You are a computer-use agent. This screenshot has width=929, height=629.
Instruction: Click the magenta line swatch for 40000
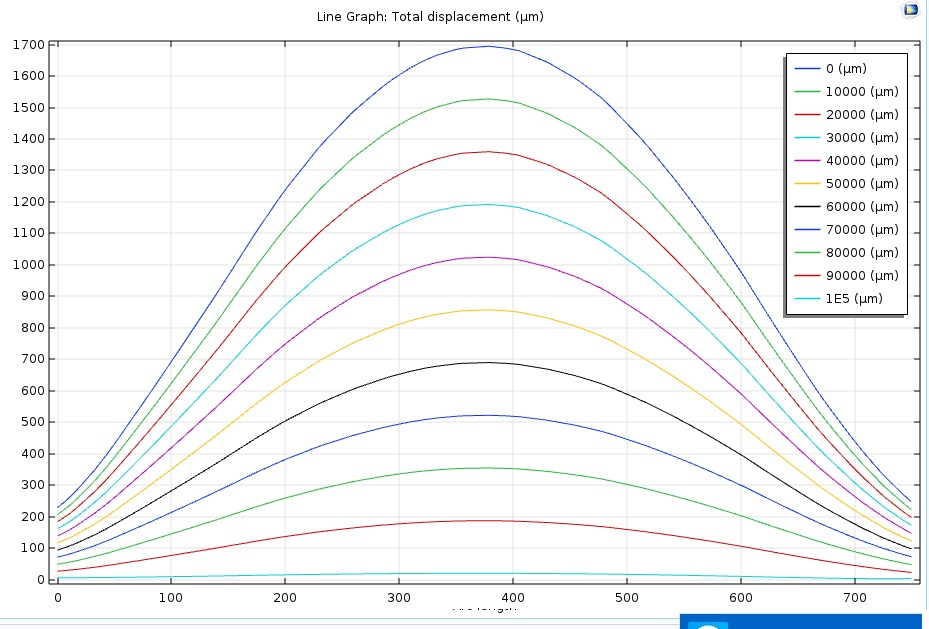(x=807, y=161)
